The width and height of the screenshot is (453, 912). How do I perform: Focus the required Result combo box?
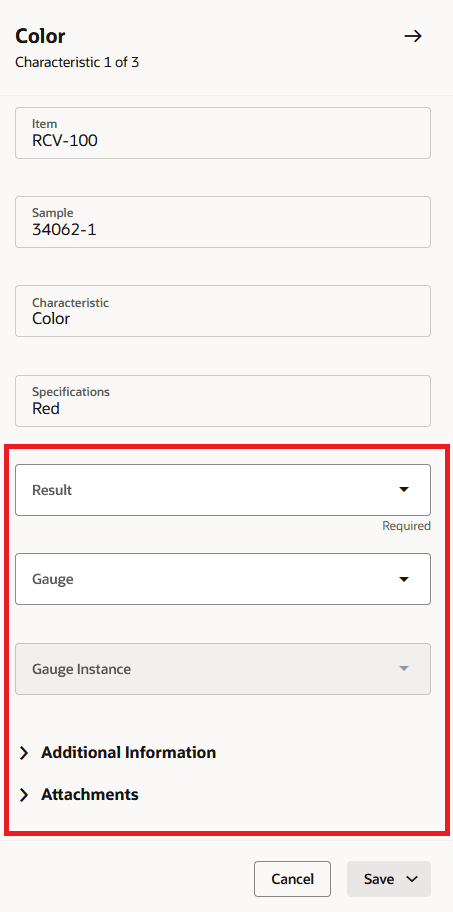pos(223,490)
